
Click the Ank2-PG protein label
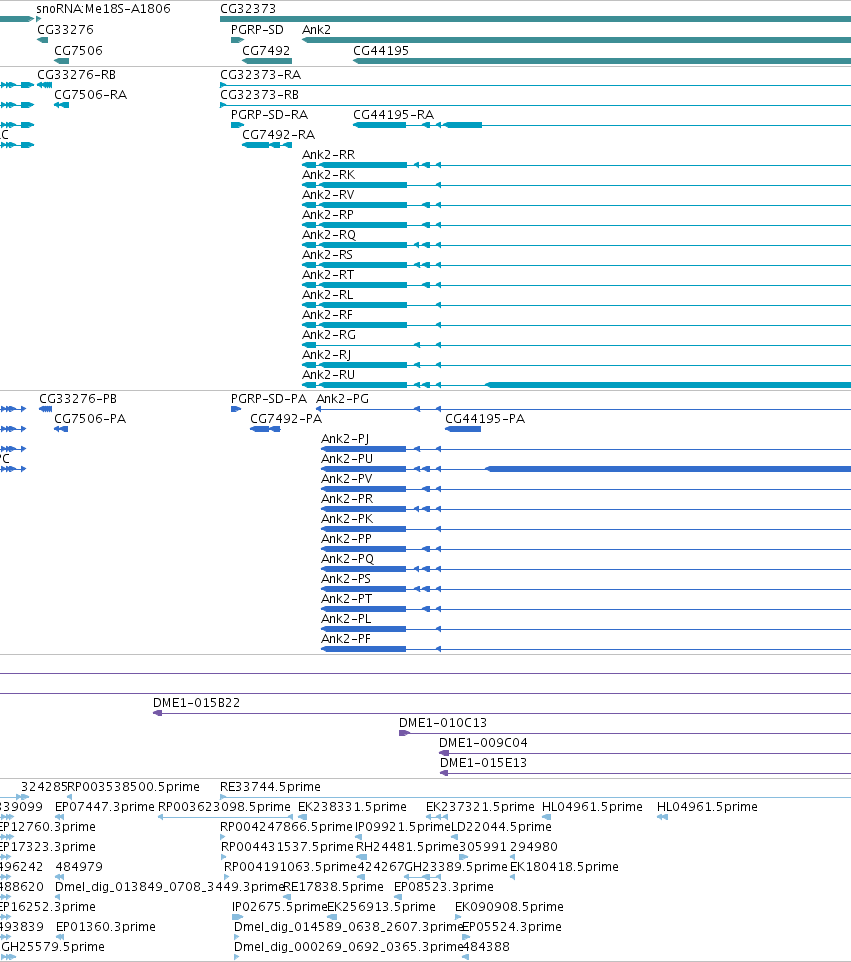[x=342, y=399]
